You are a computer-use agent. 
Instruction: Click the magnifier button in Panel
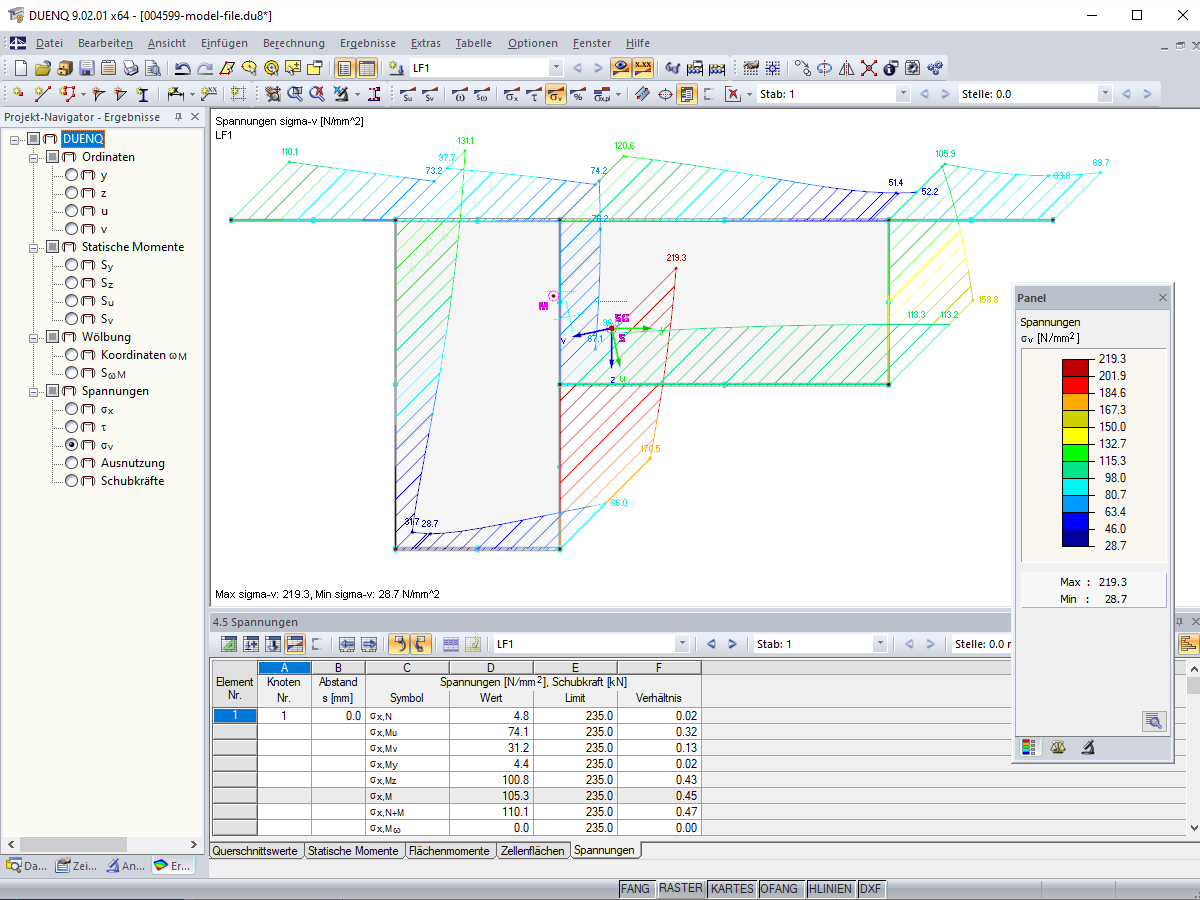click(1154, 721)
